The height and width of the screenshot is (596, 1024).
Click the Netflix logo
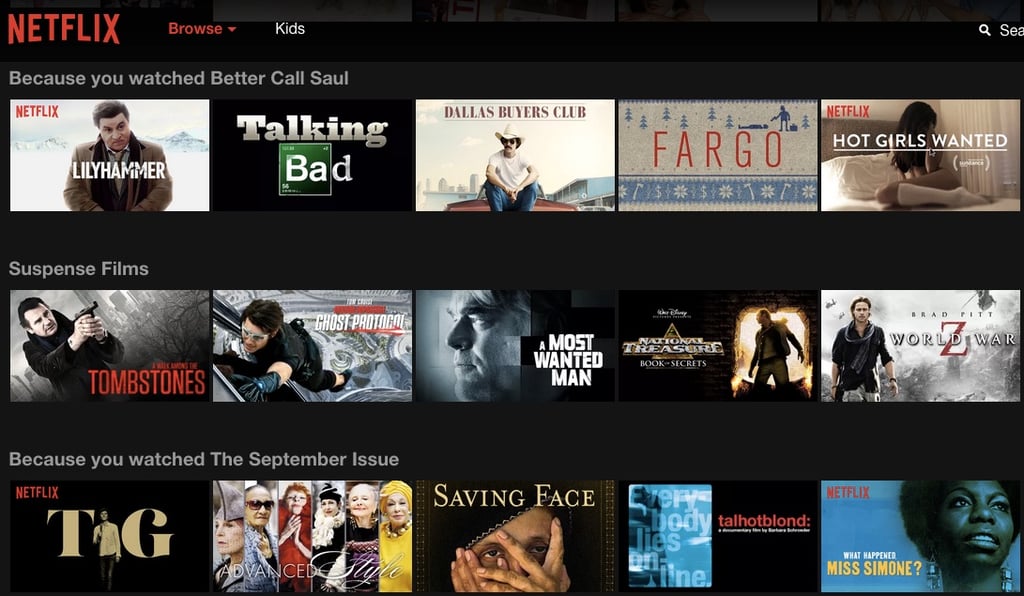click(63, 29)
